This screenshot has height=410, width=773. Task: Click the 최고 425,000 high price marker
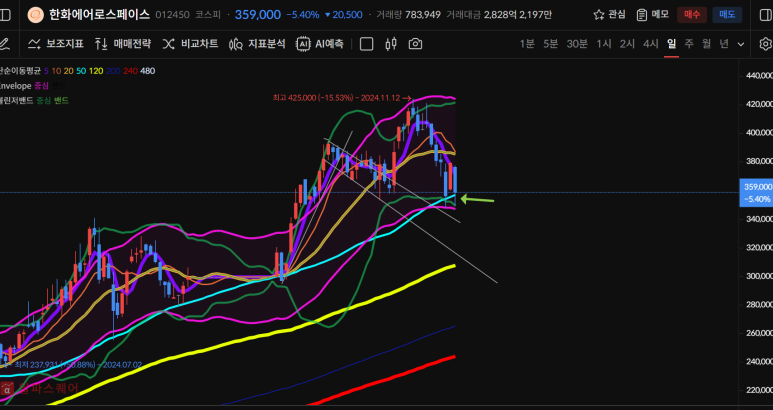(342, 98)
